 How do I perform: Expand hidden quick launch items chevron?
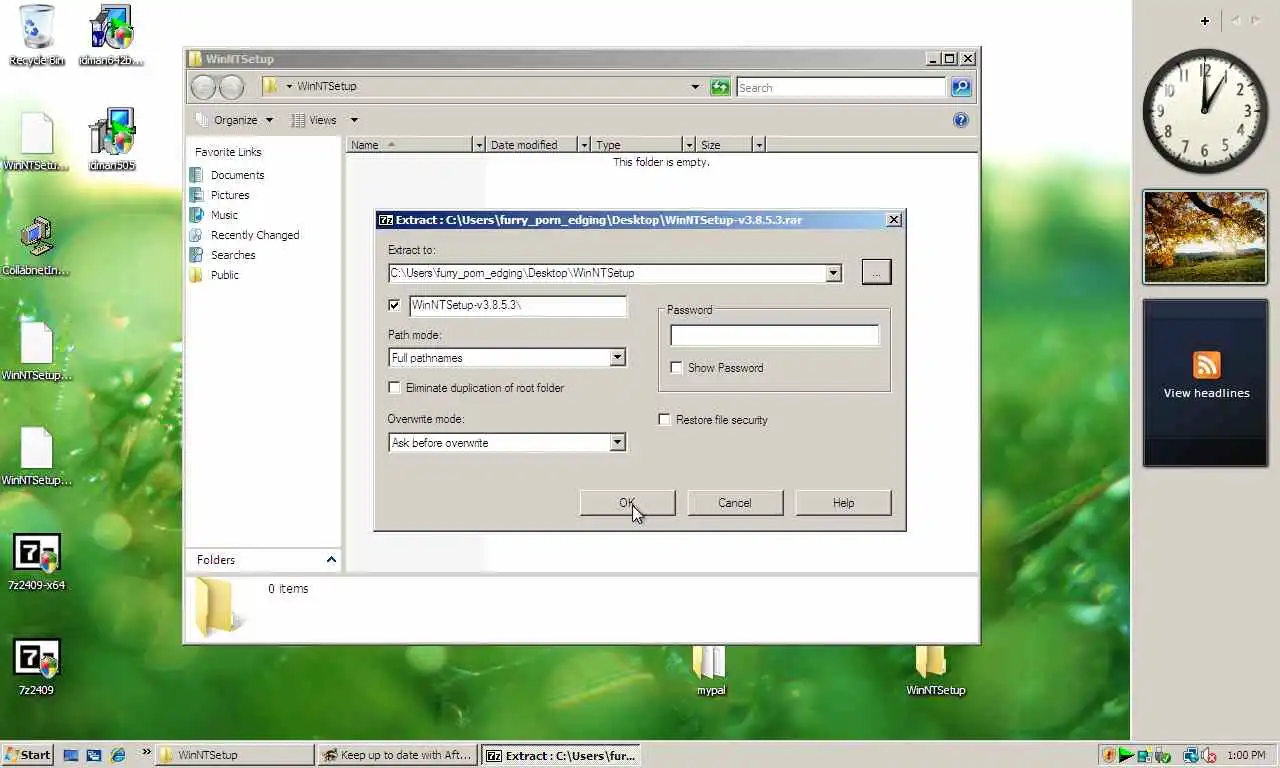[x=146, y=752]
